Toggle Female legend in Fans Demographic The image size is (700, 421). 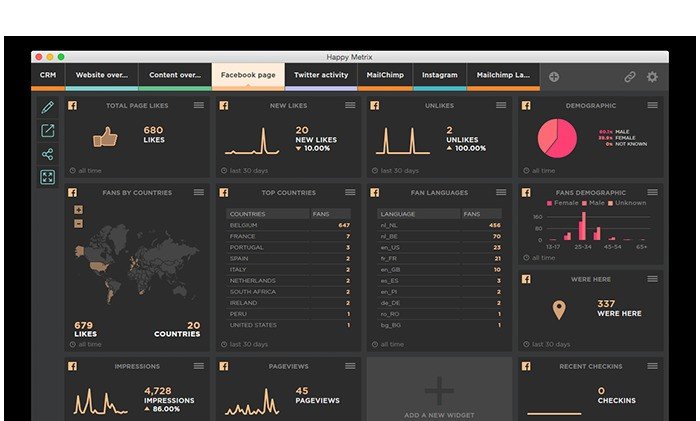[x=562, y=203]
